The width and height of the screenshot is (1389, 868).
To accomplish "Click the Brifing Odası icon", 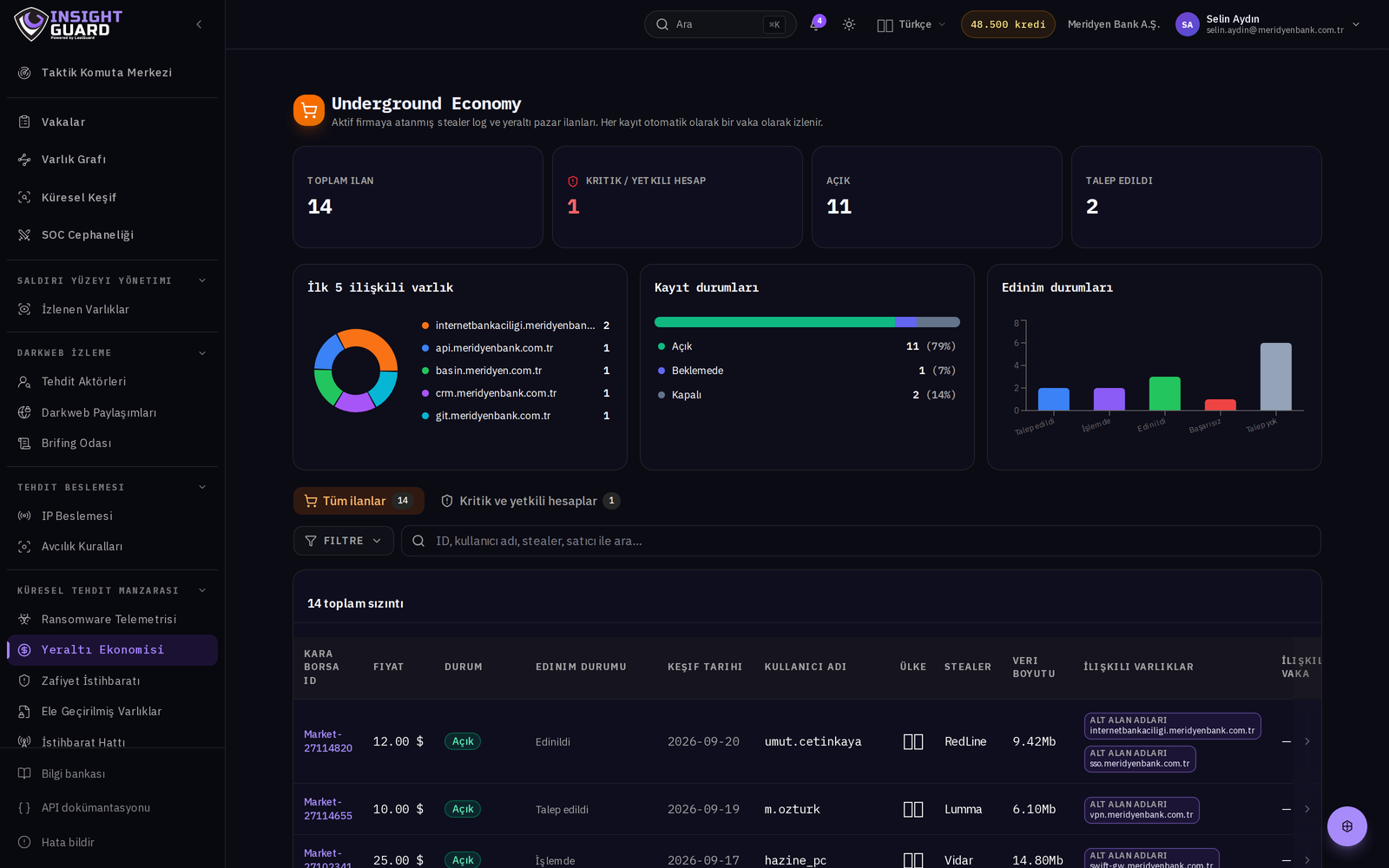I will point(24,444).
